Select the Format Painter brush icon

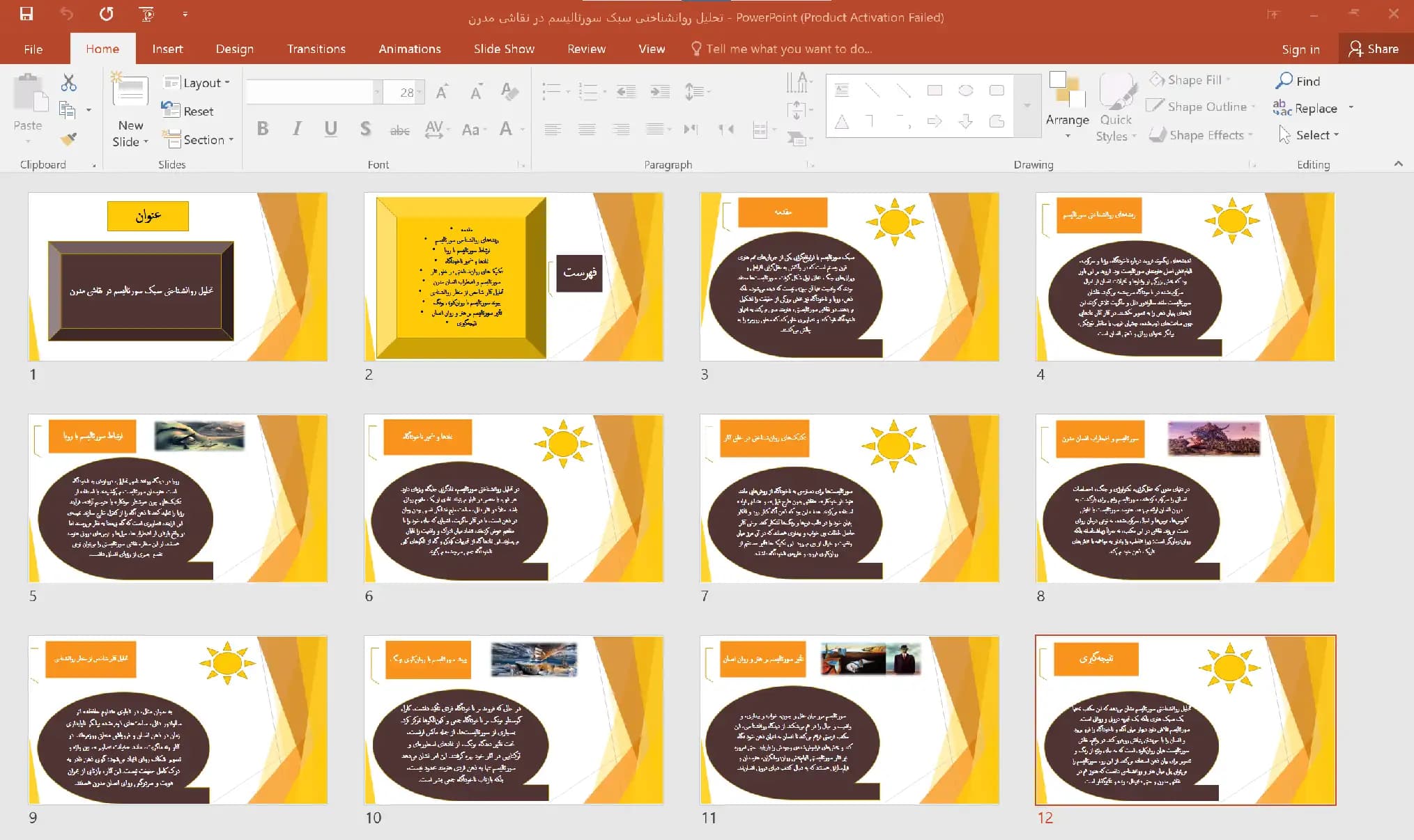click(68, 139)
